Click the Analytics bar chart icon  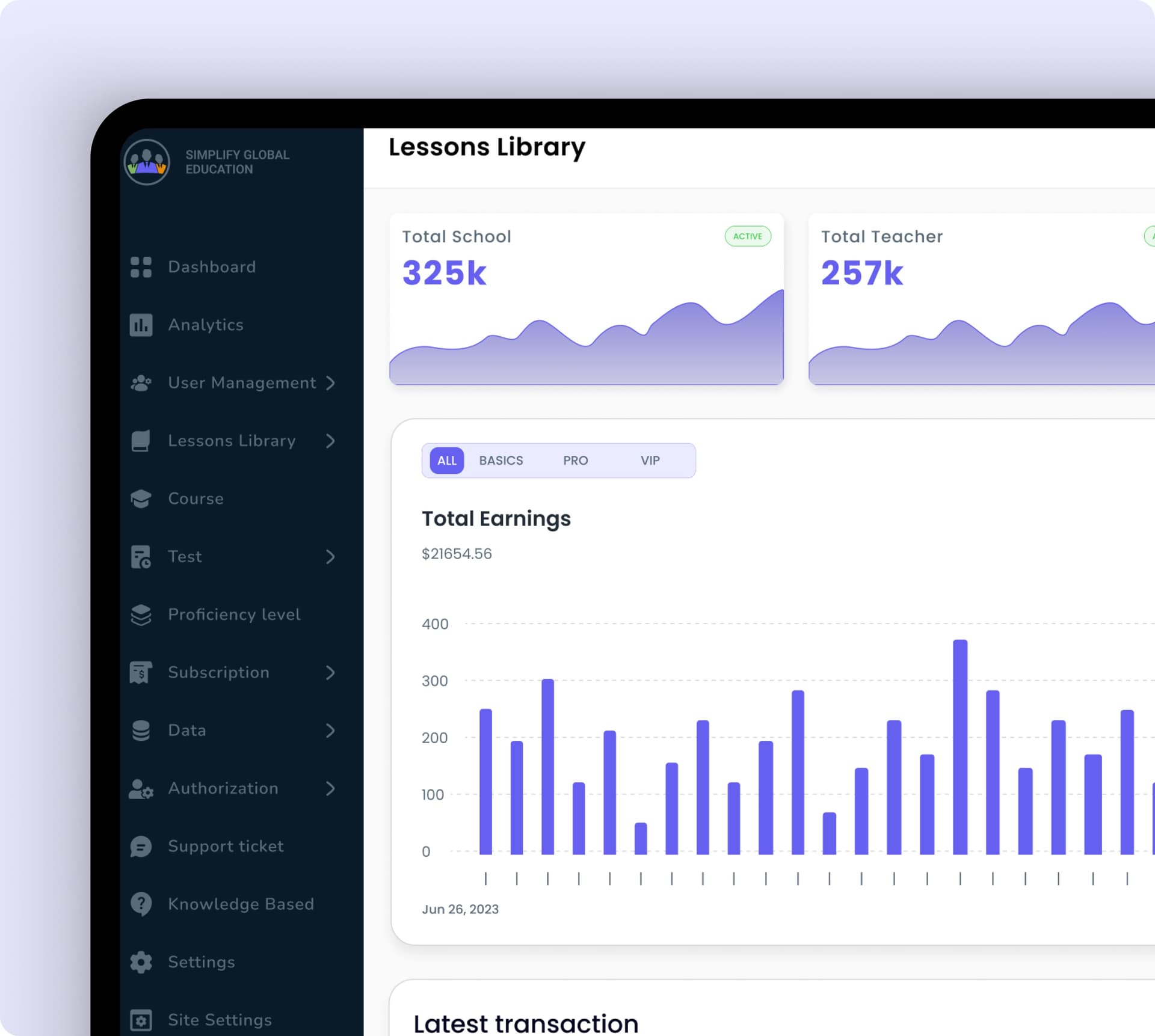(x=141, y=325)
